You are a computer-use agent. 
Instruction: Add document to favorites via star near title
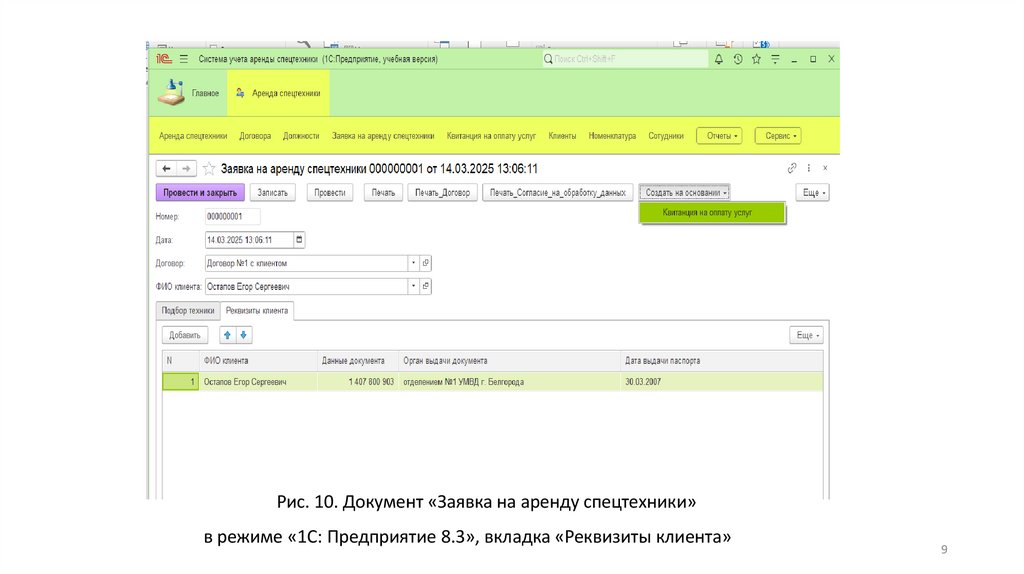[209, 169]
